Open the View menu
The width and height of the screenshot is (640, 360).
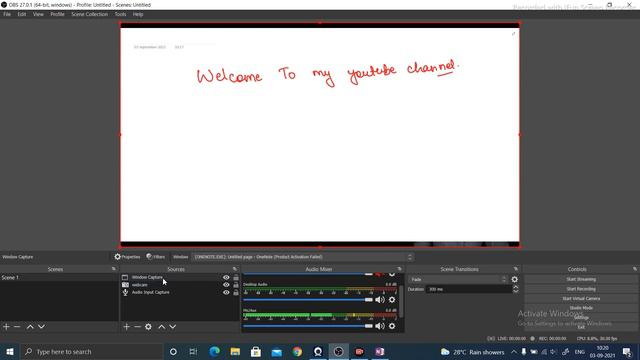pyautogui.click(x=38, y=14)
